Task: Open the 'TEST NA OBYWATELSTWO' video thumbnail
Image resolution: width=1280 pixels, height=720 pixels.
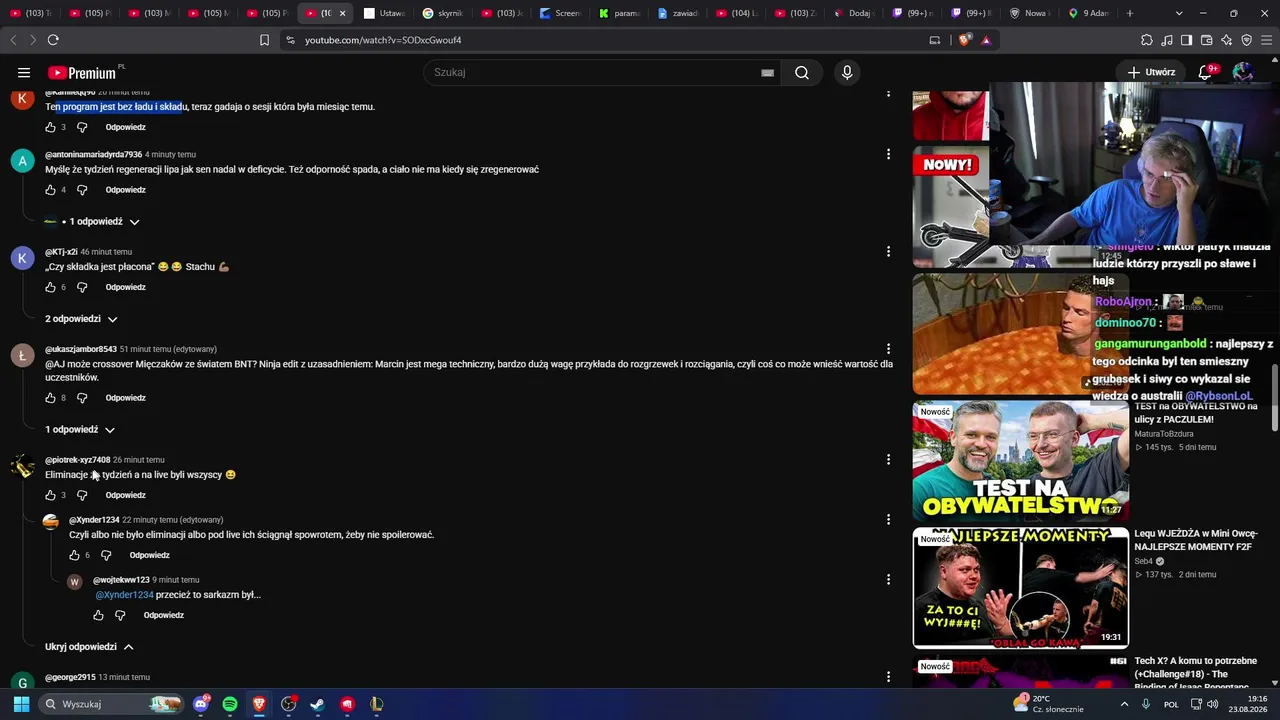Action: point(1020,461)
